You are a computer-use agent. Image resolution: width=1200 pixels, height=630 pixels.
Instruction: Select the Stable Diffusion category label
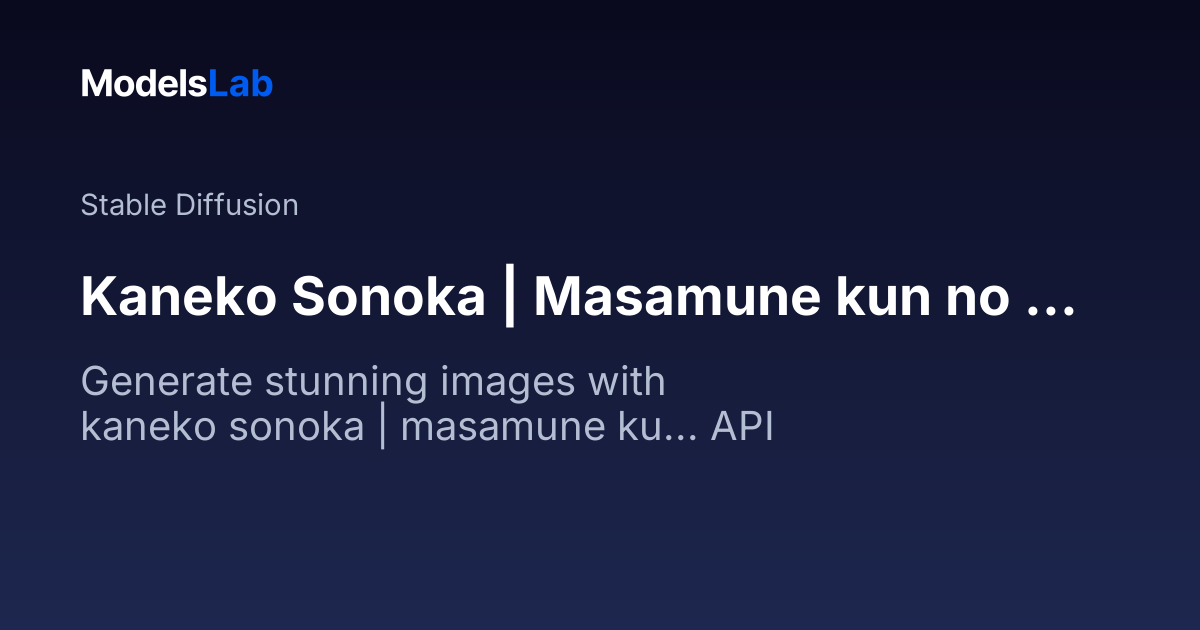tap(189, 205)
